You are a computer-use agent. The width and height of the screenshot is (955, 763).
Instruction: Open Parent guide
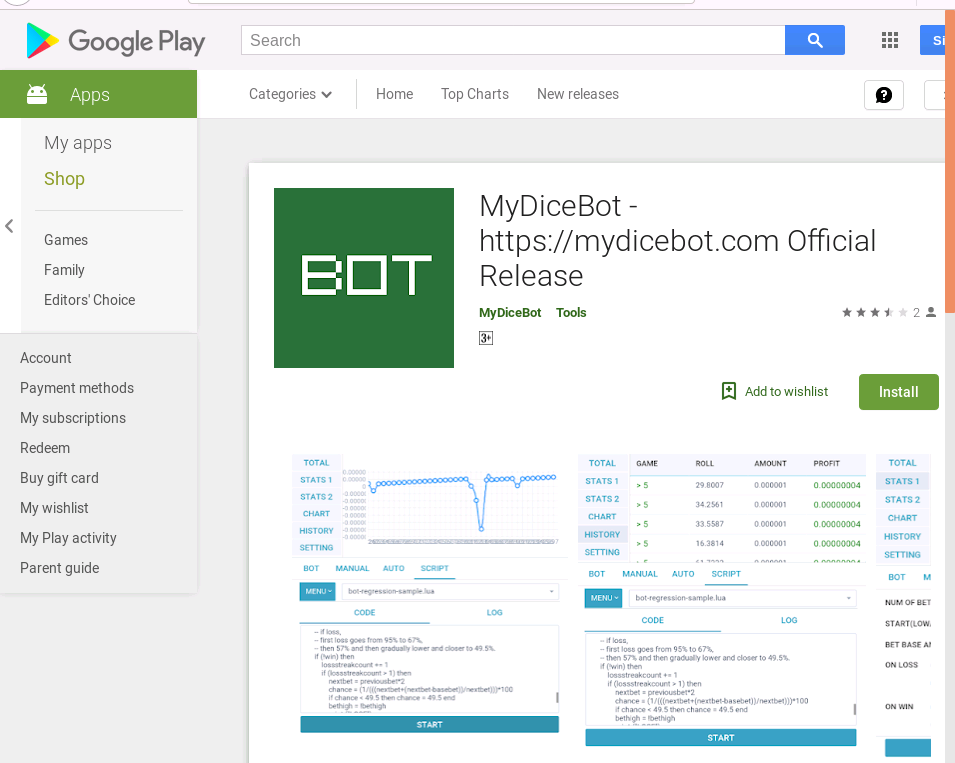click(60, 568)
